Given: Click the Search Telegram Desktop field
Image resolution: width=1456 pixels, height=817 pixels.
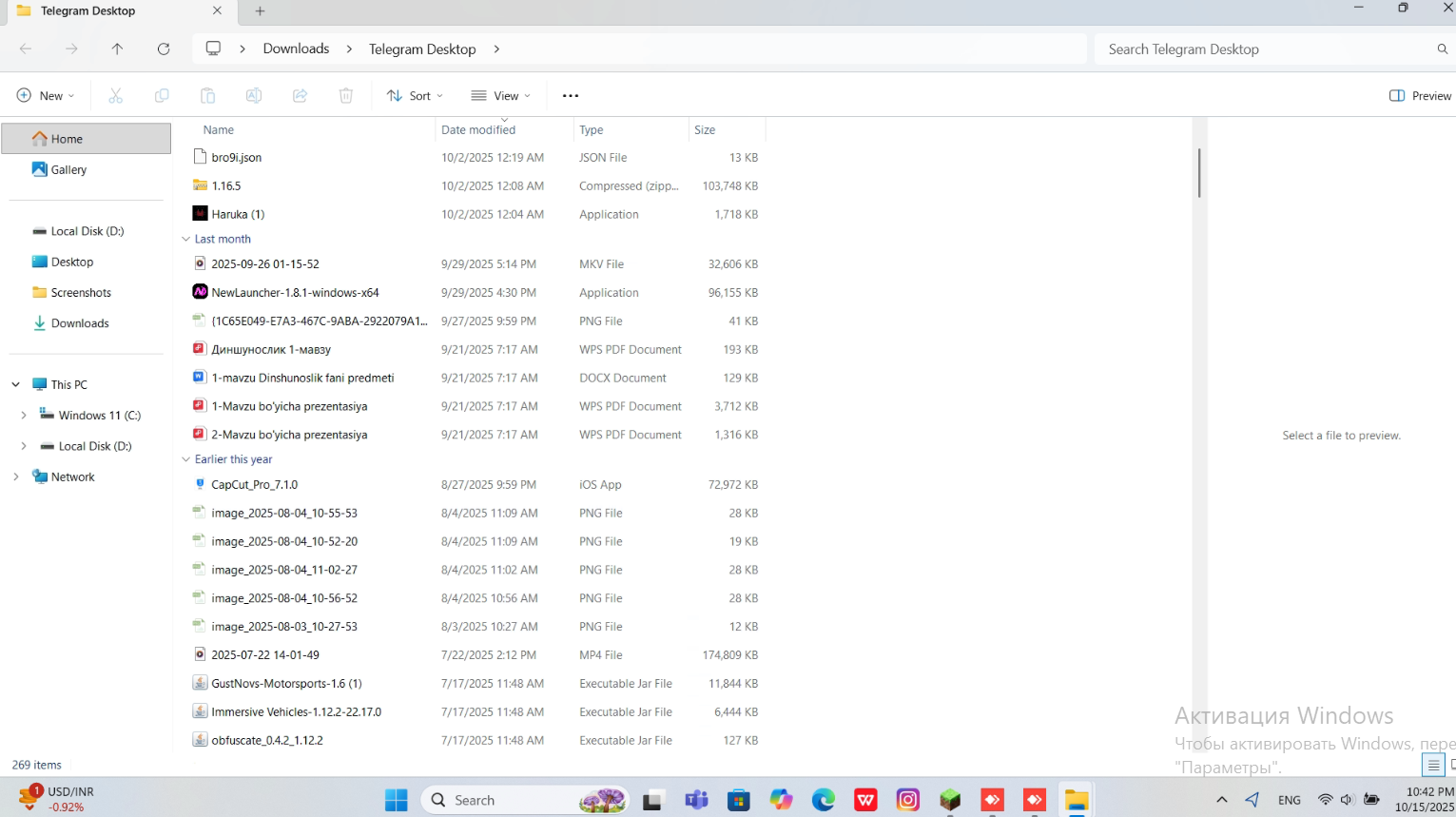Looking at the screenshot, I should pos(1265,49).
